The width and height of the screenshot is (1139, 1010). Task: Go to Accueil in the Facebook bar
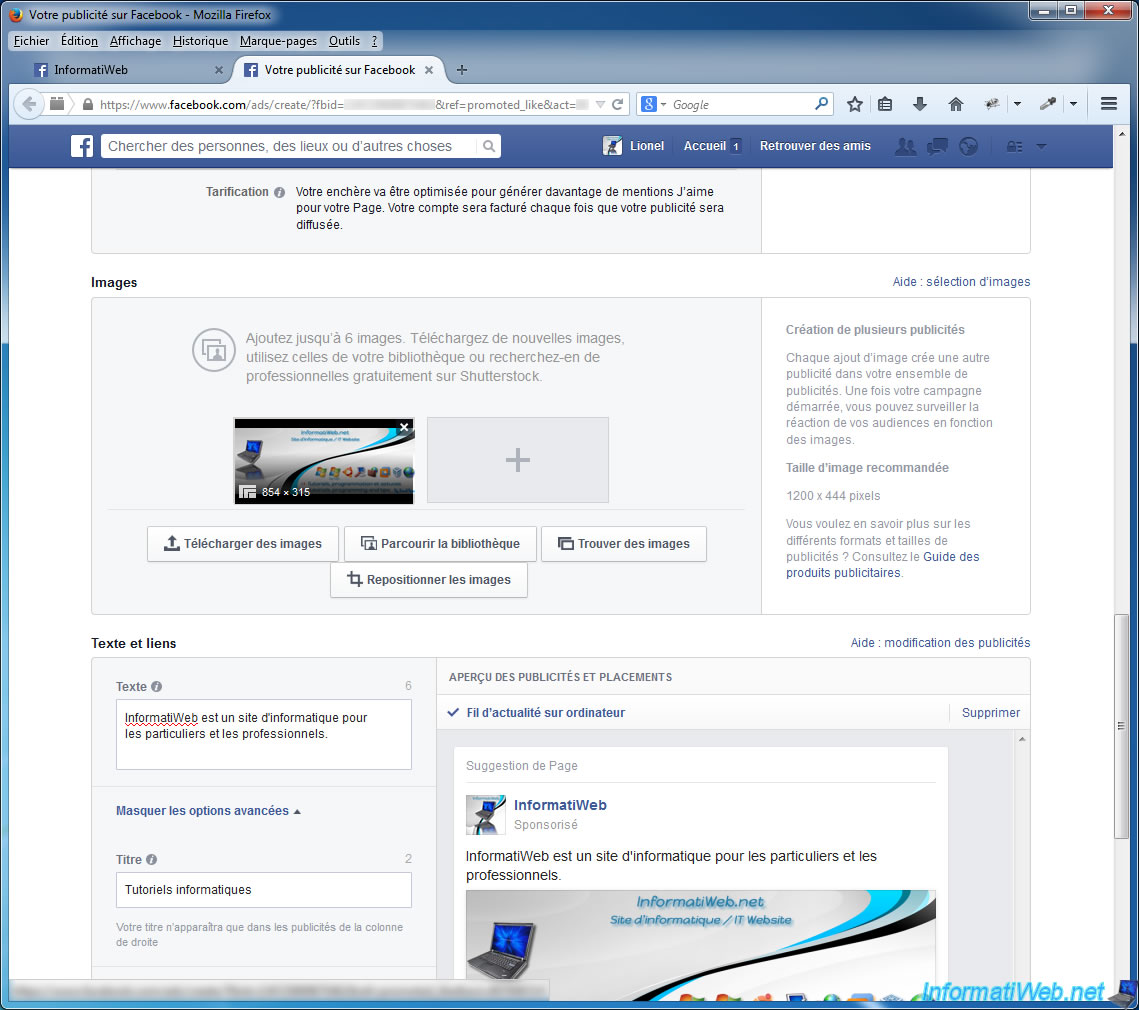coord(705,146)
